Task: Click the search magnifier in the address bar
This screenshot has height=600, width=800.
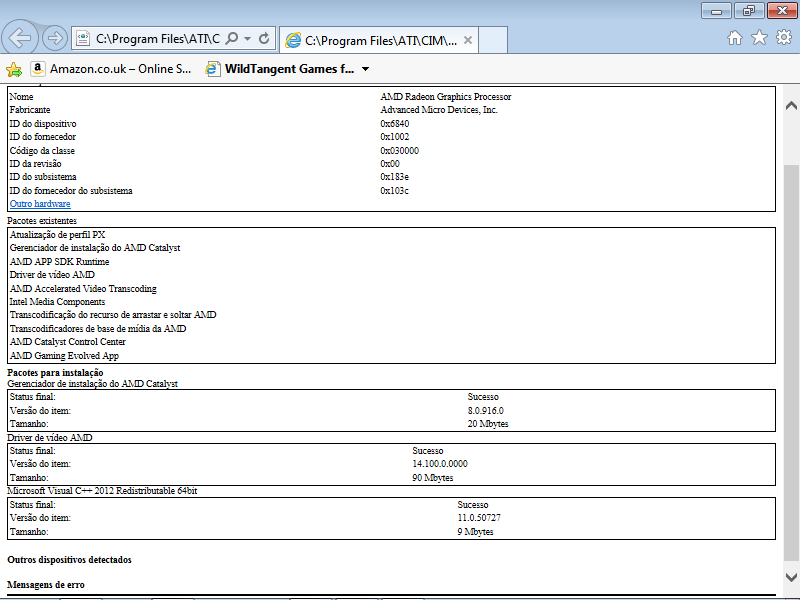Action: point(232,39)
